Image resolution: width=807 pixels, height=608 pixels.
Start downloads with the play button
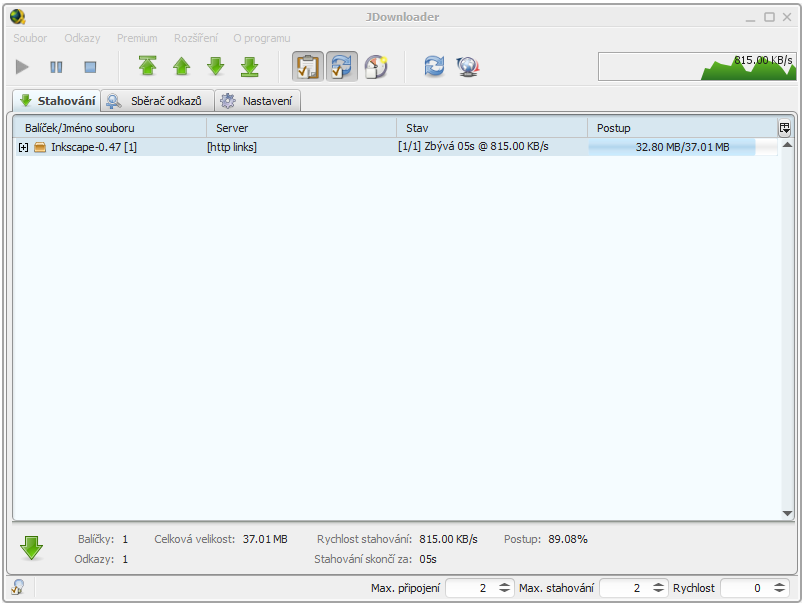pos(22,67)
